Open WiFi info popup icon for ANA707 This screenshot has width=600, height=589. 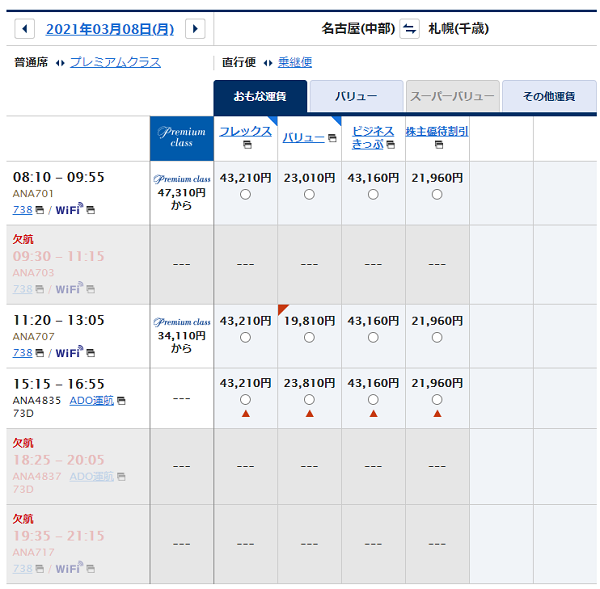[x=90, y=353]
